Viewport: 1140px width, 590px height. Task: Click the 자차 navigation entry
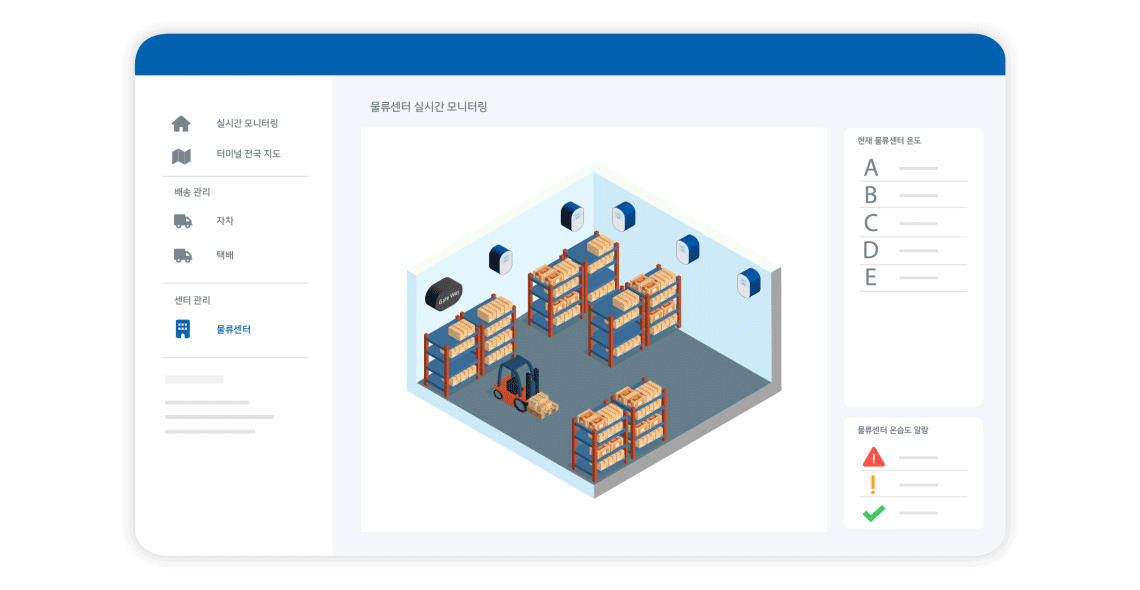point(224,220)
